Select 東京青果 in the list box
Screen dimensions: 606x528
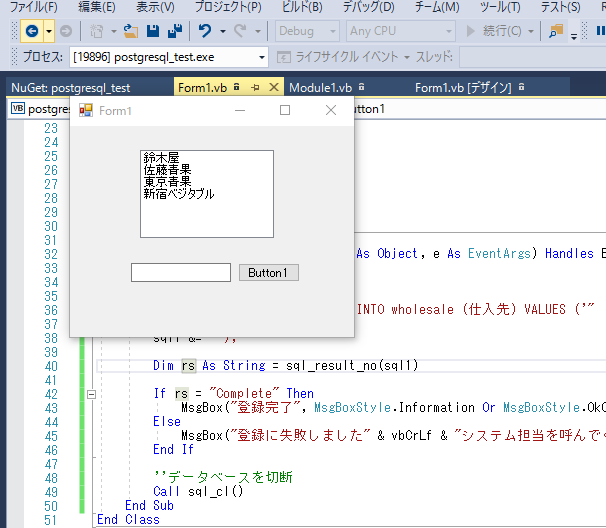pyautogui.click(x=167, y=182)
